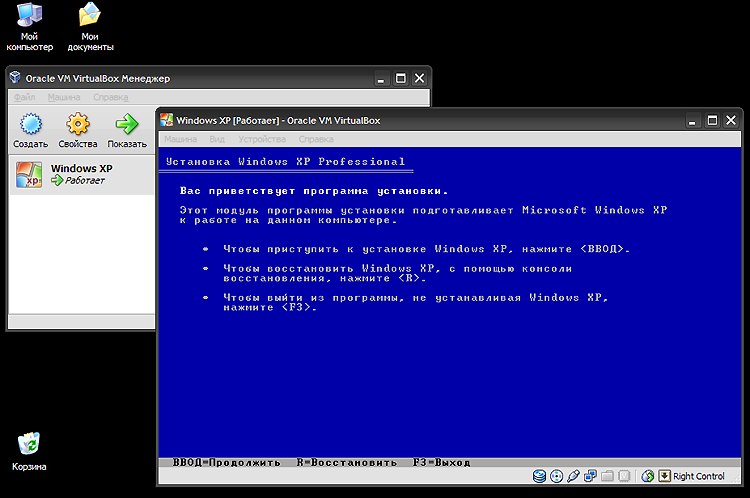Screen dimensions: 750x498
Task: Click the shared folders indicator icon
Action: click(x=606, y=476)
